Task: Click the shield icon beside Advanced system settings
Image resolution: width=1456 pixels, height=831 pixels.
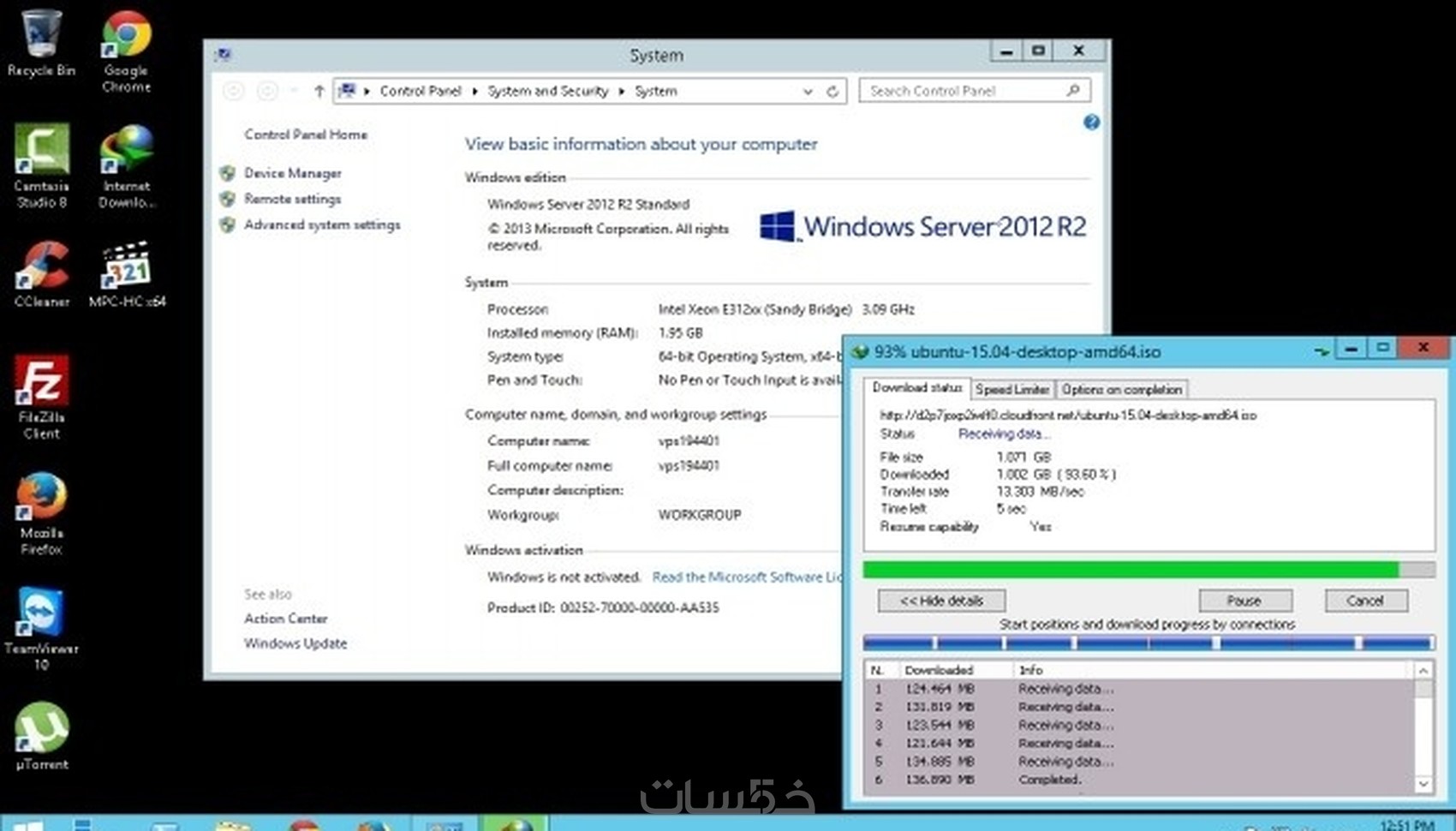Action: coord(227,224)
